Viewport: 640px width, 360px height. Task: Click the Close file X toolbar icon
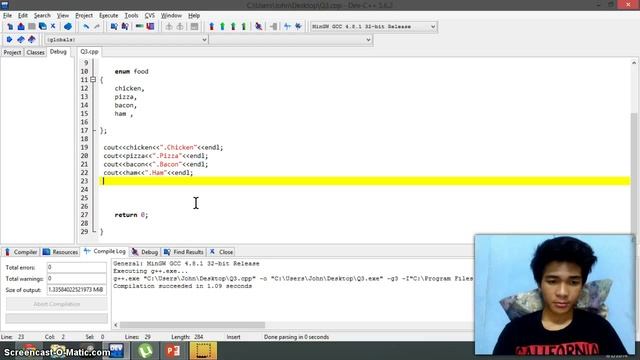[x=53, y=27]
